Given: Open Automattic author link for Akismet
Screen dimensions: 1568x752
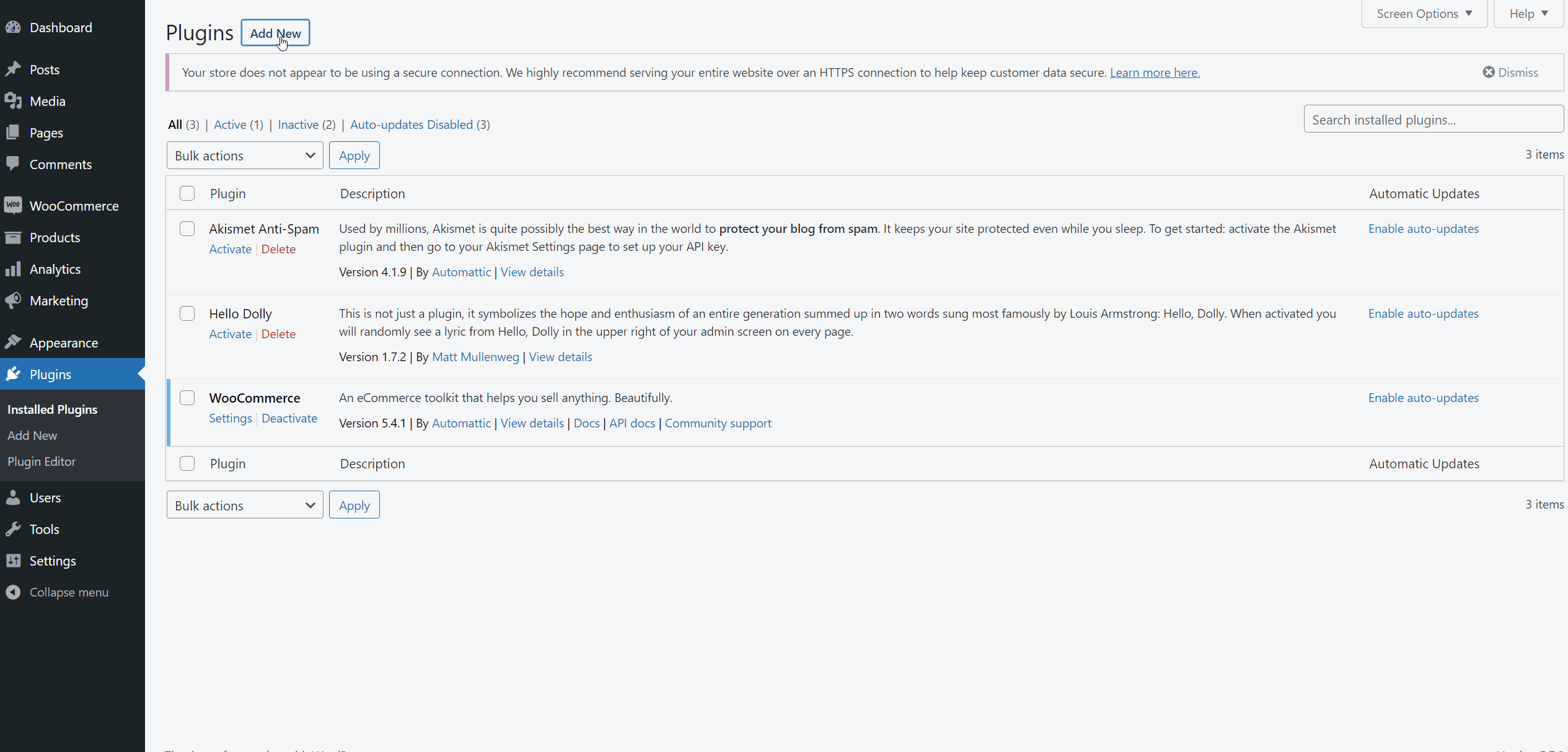Looking at the screenshot, I should coord(461,272).
